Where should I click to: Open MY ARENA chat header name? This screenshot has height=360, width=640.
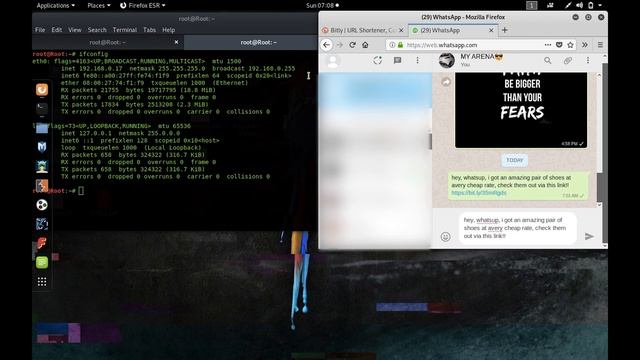click(x=482, y=57)
